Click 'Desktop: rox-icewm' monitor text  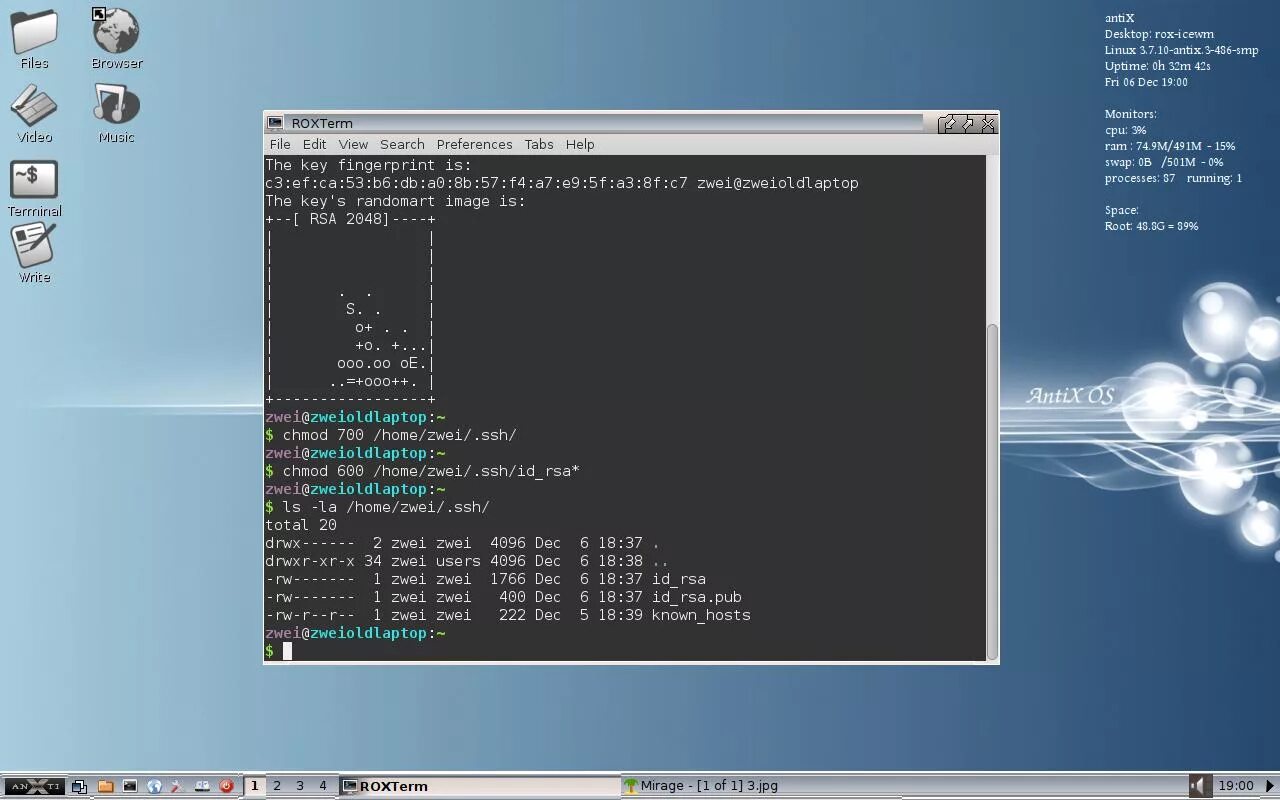[x=1159, y=34]
